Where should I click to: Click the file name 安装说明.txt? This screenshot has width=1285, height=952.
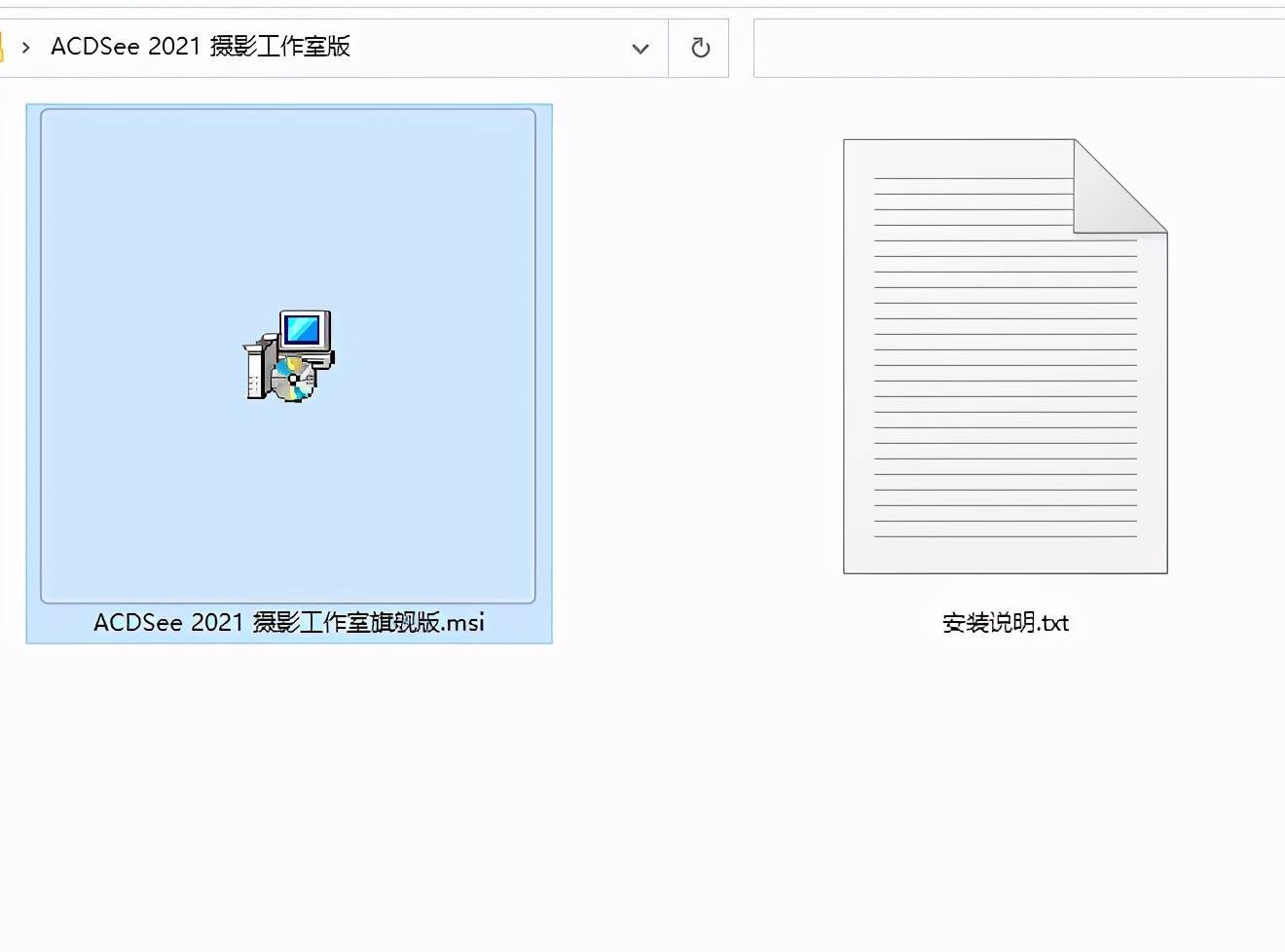(1006, 622)
